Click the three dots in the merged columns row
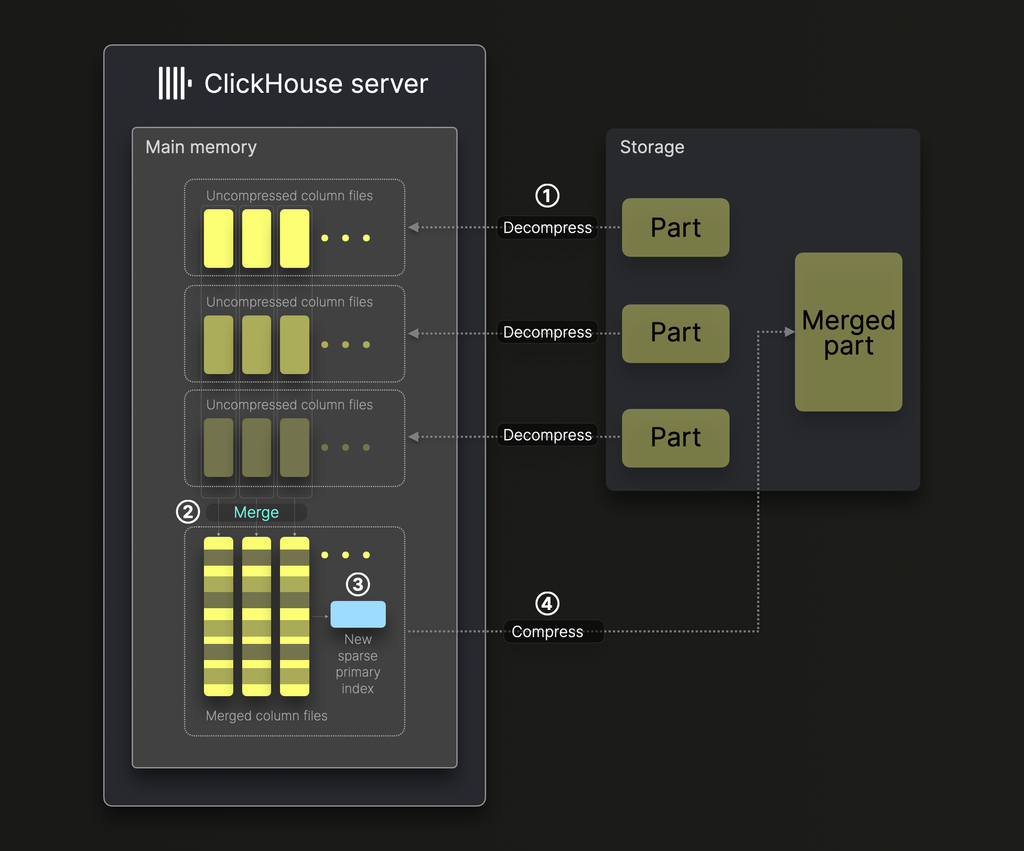Image resolution: width=1024 pixels, height=851 pixels. pos(345,555)
